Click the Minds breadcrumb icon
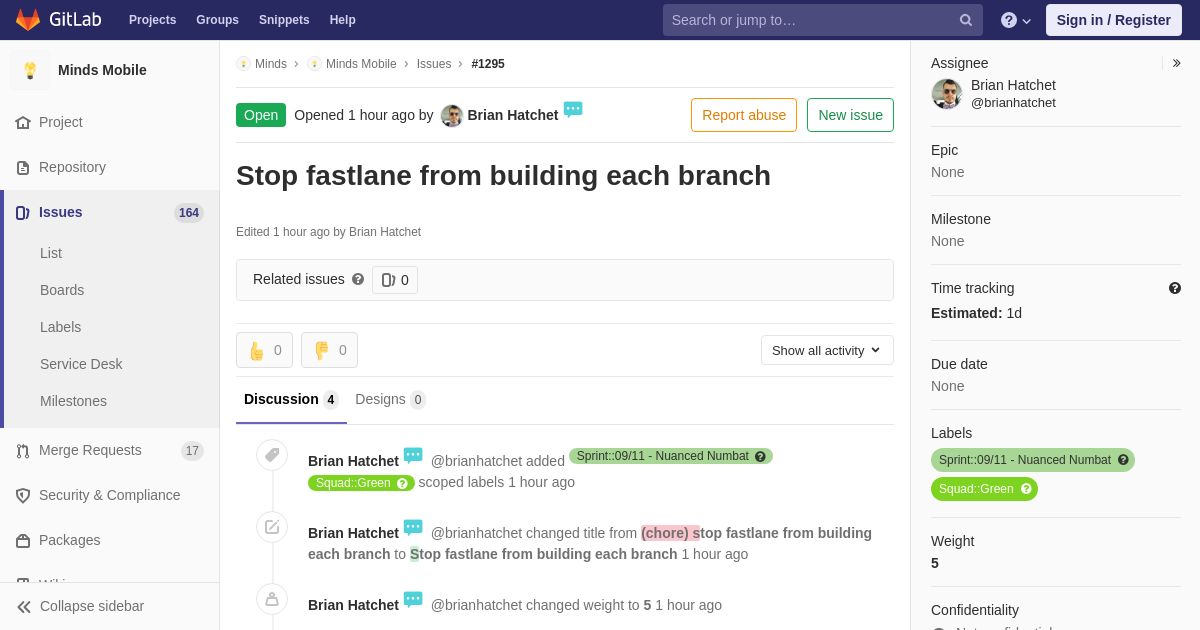 tap(243, 64)
